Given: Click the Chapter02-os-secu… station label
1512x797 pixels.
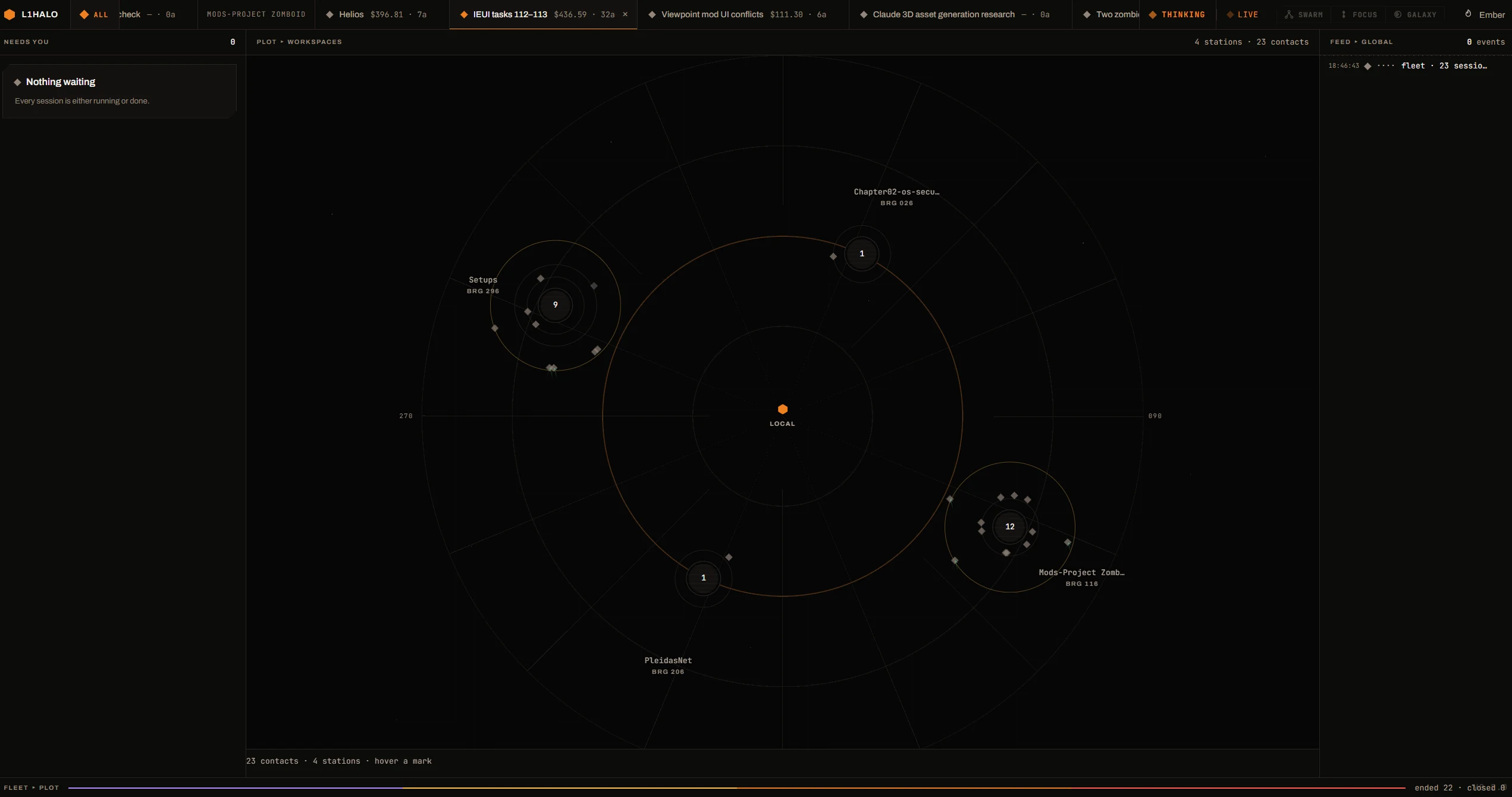Looking at the screenshot, I should click(x=896, y=197).
